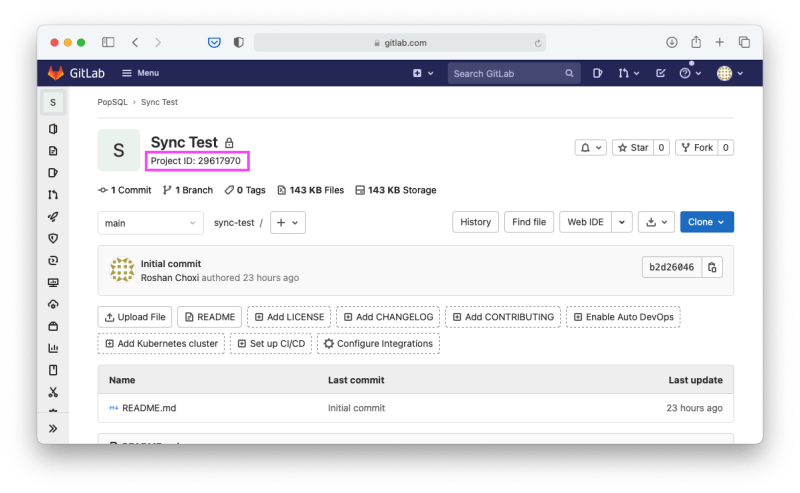Open the Menu hamburger in GitLab navbar
Image resolution: width=800 pixels, height=493 pixels.
[140, 73]
